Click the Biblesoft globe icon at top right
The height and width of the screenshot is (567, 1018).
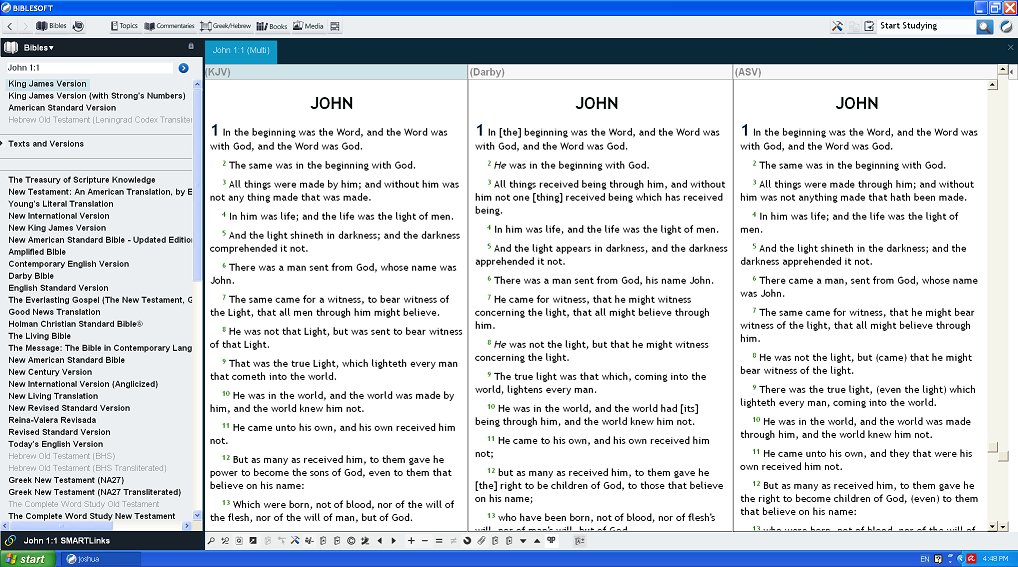point(1006,27)
